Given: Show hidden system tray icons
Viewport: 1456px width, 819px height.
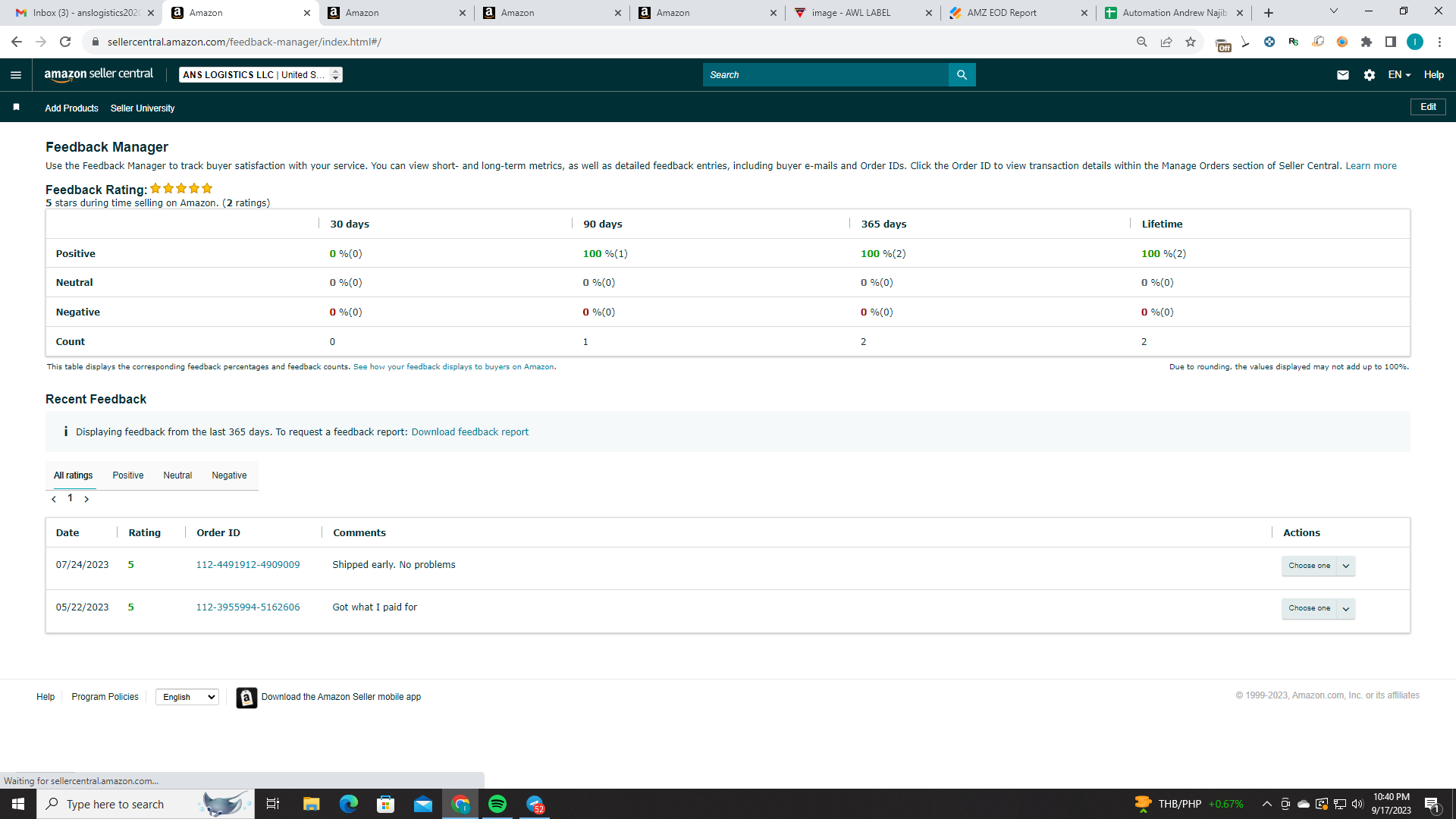Looking at the screenshot, I should [1266, 804].
